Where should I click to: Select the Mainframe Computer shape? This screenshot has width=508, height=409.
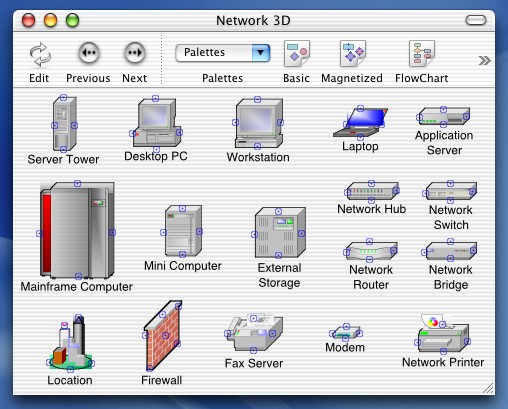[77, 230]
